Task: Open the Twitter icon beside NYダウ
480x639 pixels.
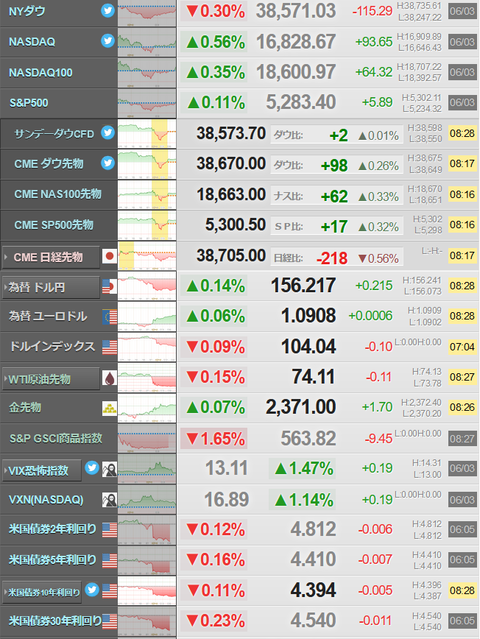Action: (x=108, y=11)
